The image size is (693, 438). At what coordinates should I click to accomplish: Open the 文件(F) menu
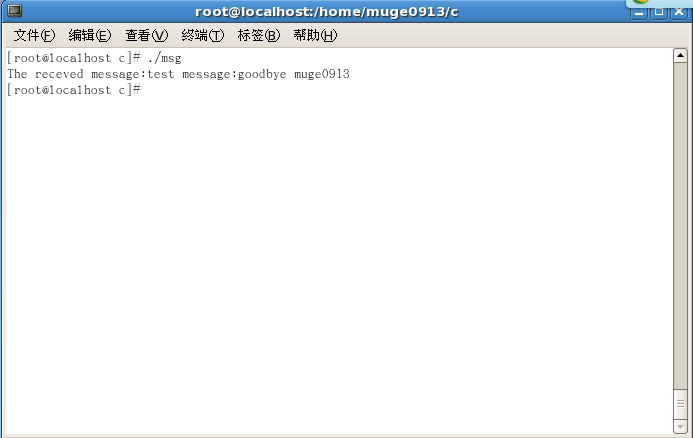34,35
